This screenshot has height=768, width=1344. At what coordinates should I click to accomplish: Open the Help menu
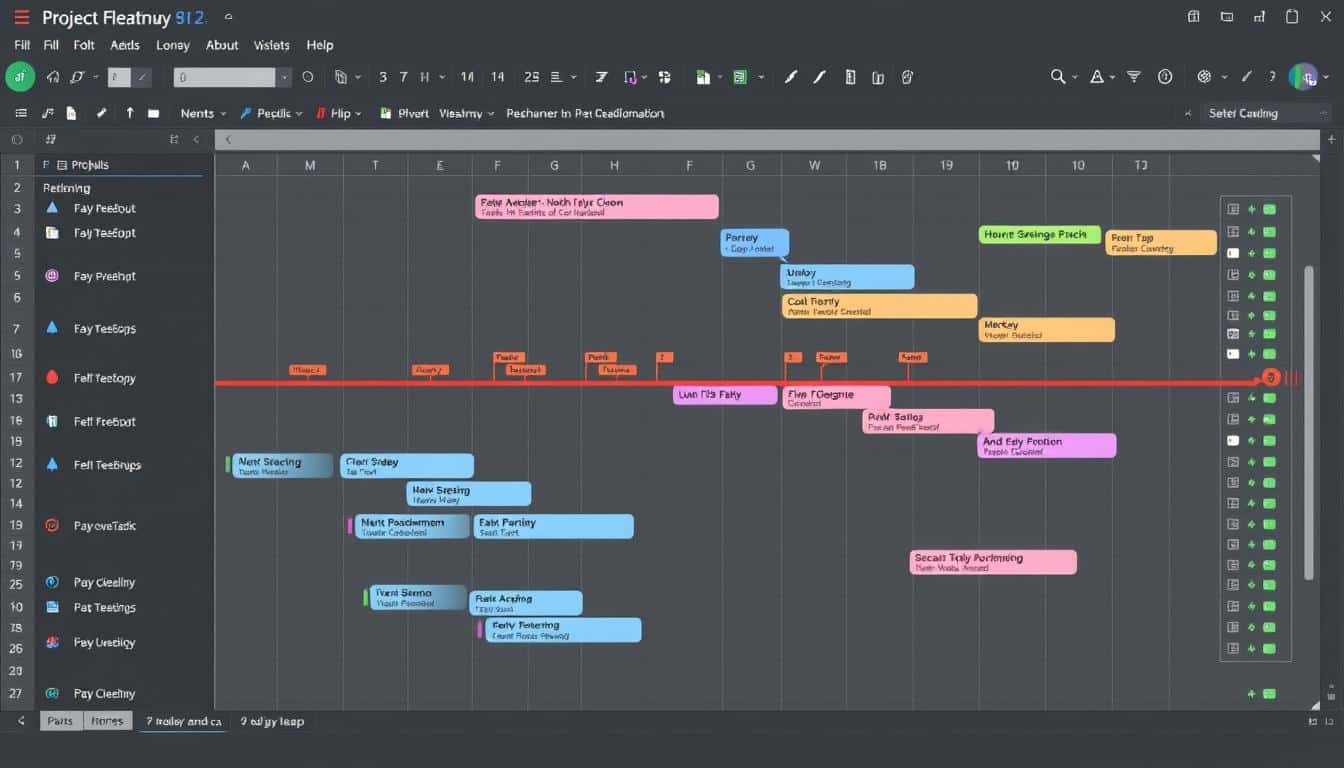point(320,45)
